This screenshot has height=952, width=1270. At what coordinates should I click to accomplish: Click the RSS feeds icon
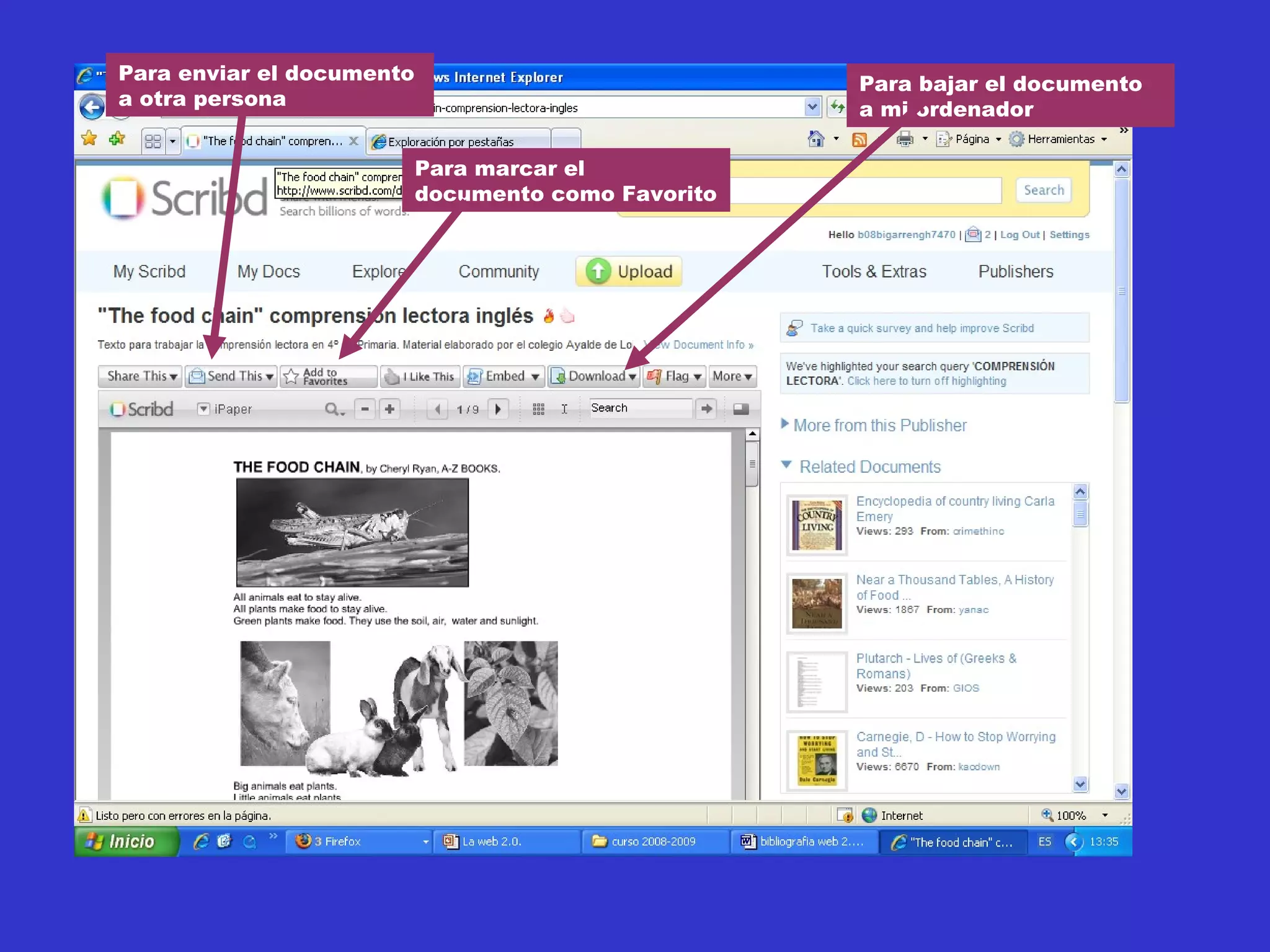(x=859, y=139)
